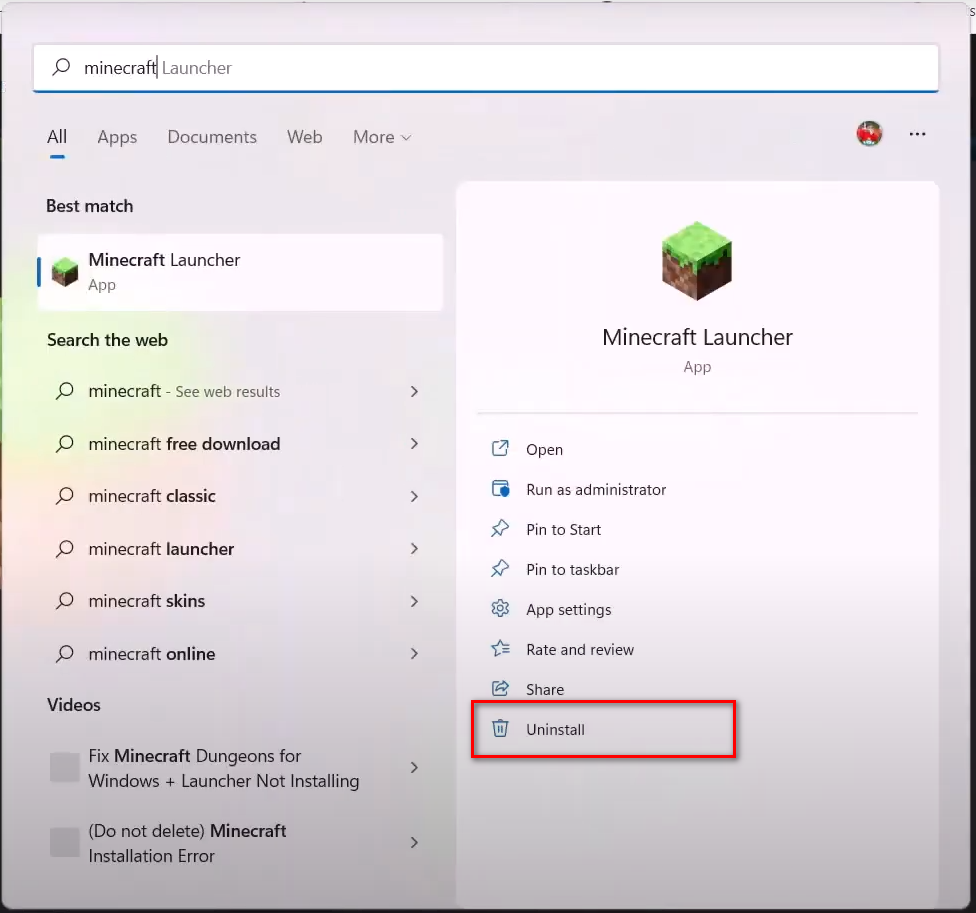This screenshot has width=976, height=913.
Task: Click search icon beside 'minecraft skins'
Action: 65,601
